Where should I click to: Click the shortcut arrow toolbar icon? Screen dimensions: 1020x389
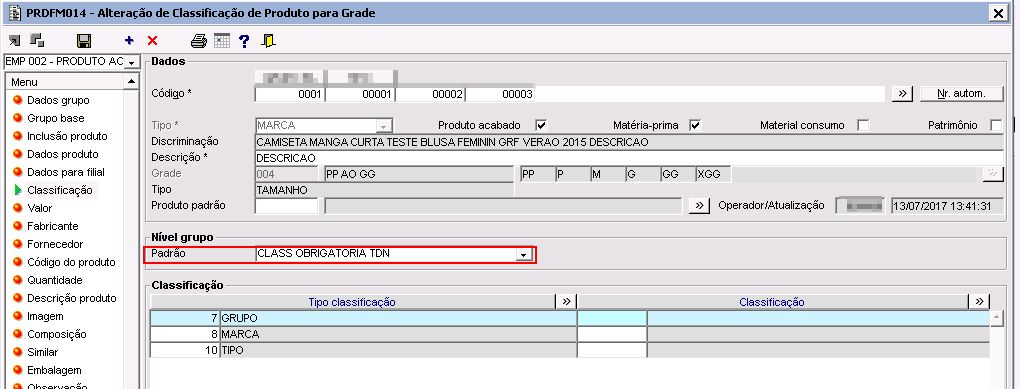[14, 40]
